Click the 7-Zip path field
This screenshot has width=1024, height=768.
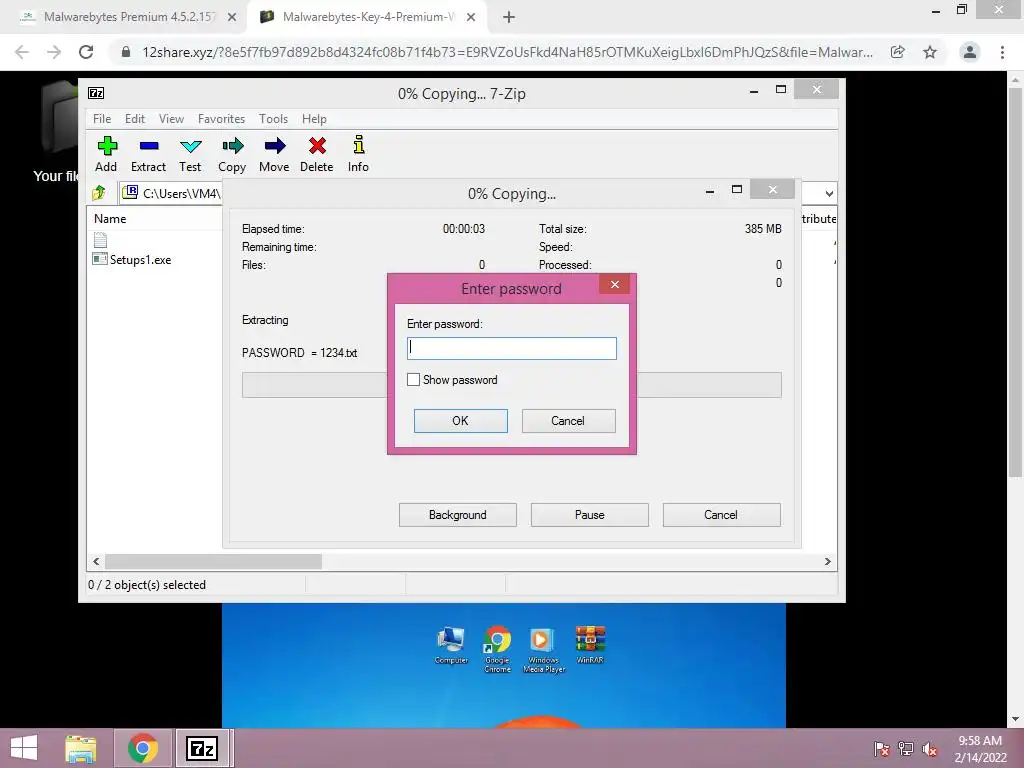[171, 193]
